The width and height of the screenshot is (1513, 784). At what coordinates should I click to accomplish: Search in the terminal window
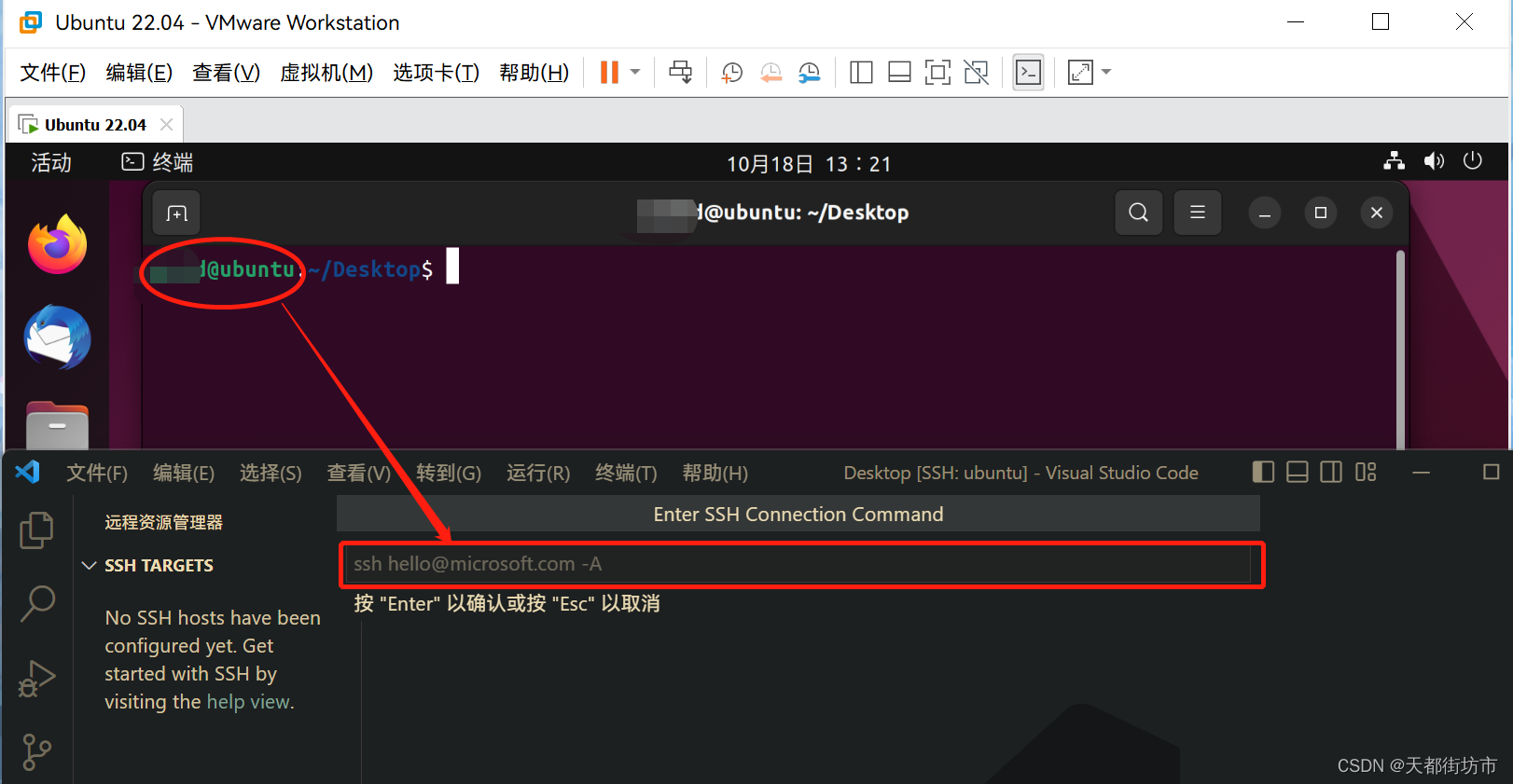(x=1139, y=213)
